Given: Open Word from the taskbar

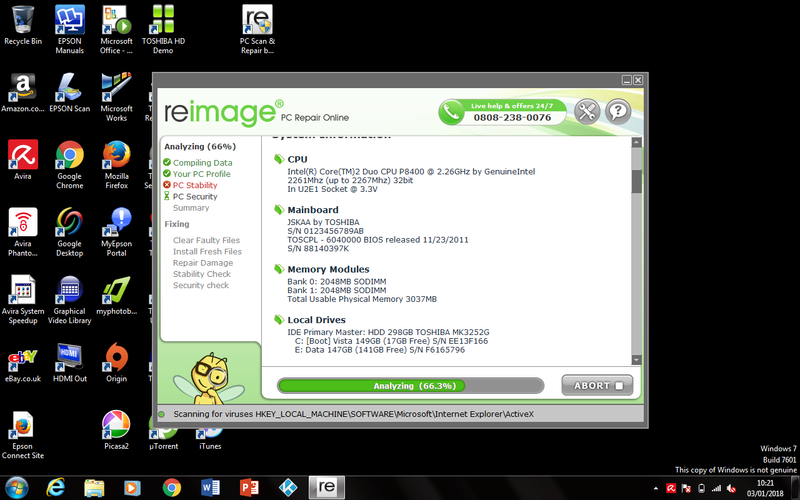Looking at the screenshot, I should (210, 488).
